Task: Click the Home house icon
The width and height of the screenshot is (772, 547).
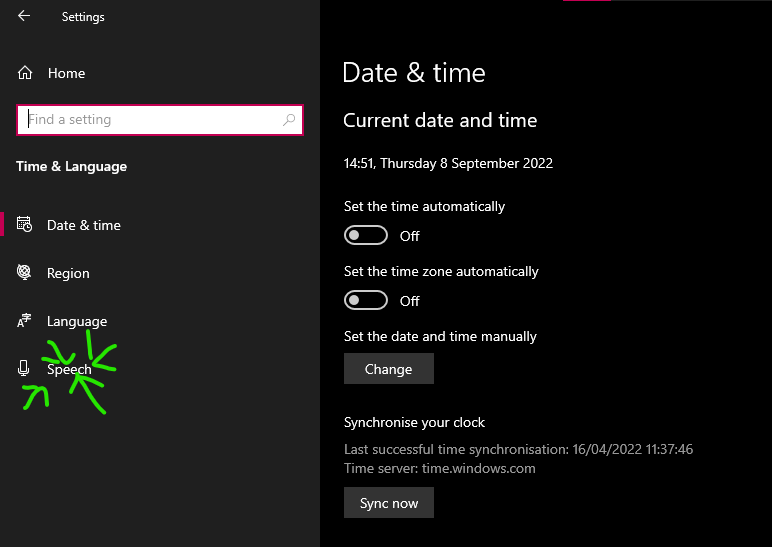Action: [25, 73]
